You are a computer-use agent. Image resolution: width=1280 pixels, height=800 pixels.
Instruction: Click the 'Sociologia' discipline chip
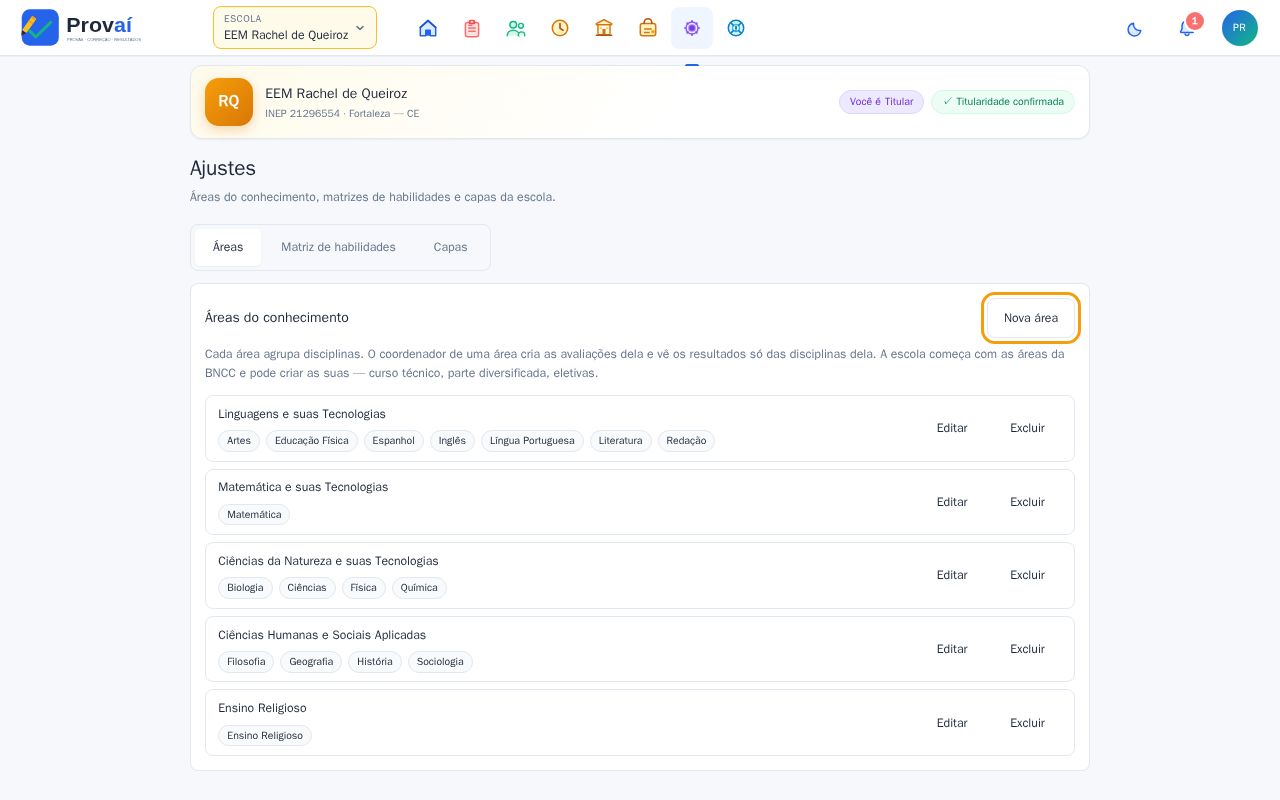(440, 662)
